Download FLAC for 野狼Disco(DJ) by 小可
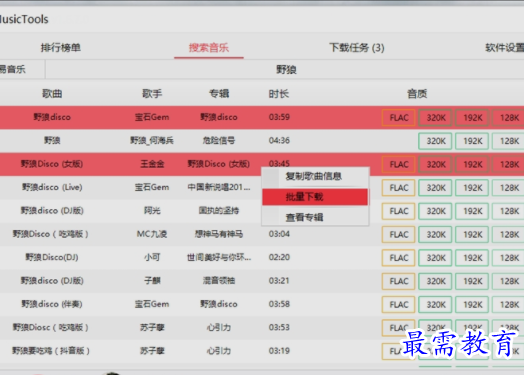This screenshot has height=375, width=524. click(399, 258)
